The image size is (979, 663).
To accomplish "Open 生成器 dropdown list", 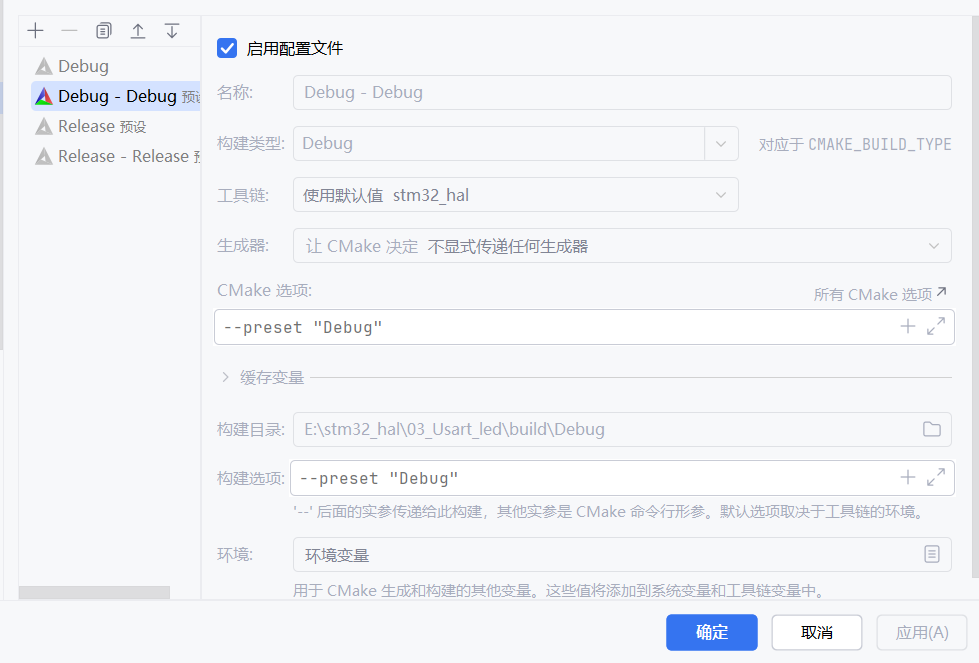I will [x=622, y=246].
